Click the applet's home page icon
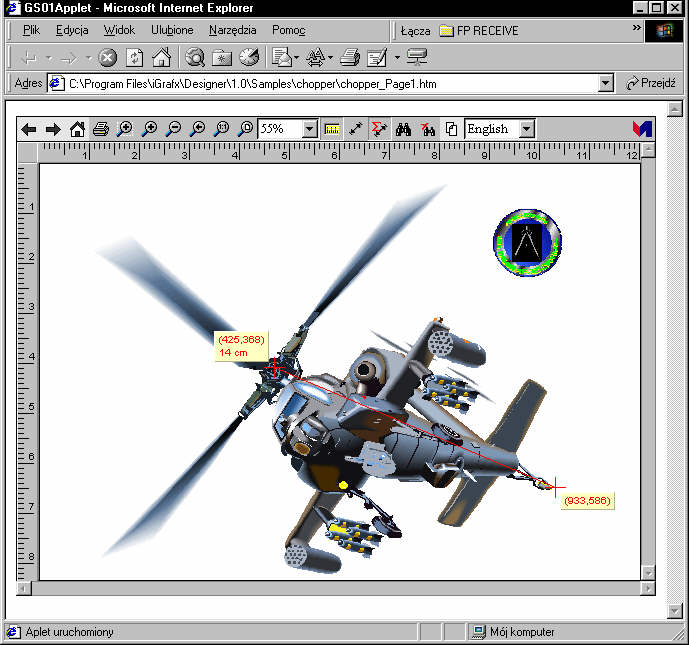Image resolution: width=689 pixels, height=645 pixels. pyautogui.click(x=77, y=129)
